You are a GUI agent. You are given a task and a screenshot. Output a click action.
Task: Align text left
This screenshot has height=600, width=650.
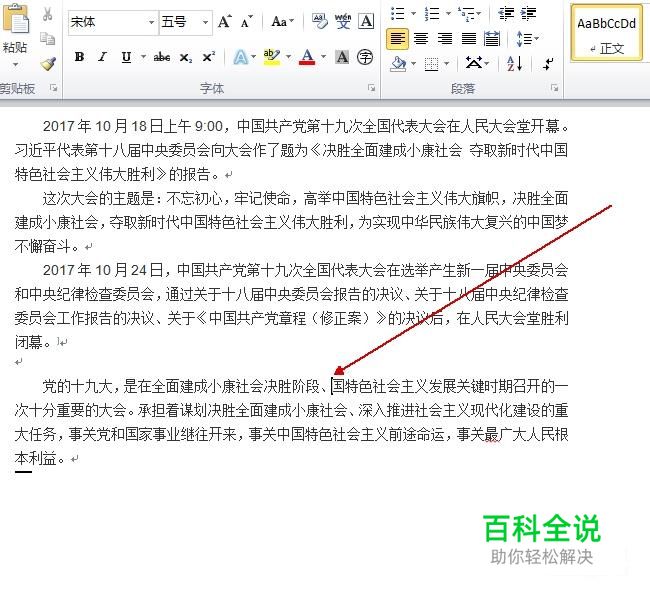[x=398, y=39]
